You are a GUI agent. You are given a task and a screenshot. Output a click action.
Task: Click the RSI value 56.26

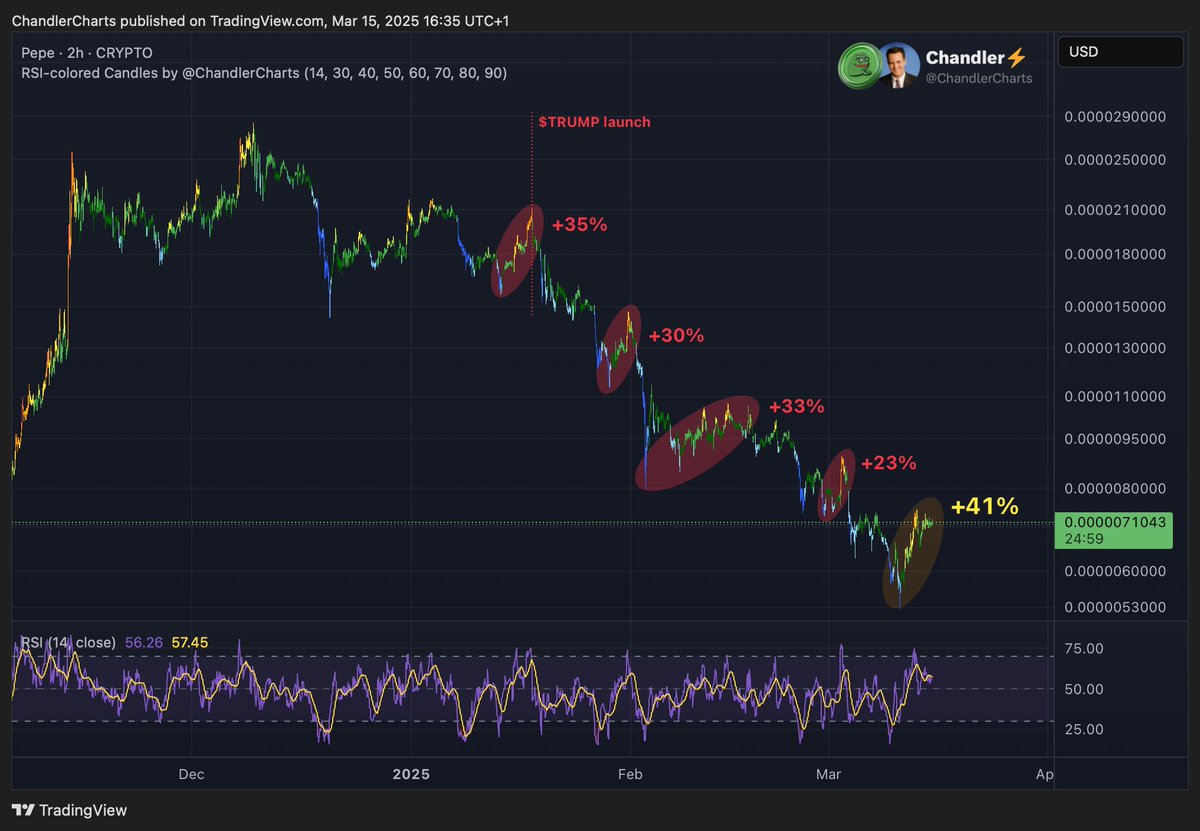[144, 642]
